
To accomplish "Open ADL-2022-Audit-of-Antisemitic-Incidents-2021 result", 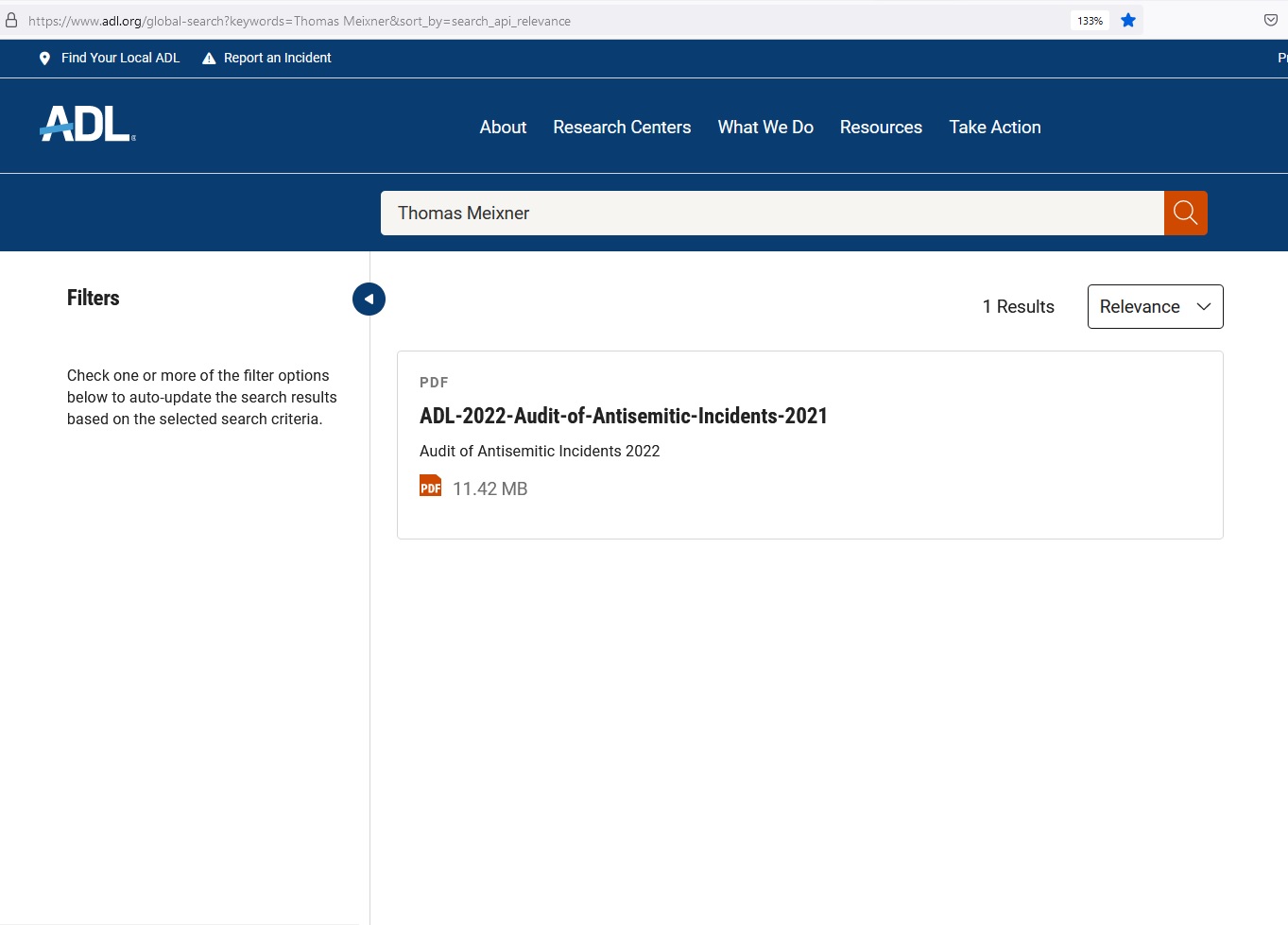I will [x=623, y=416].
